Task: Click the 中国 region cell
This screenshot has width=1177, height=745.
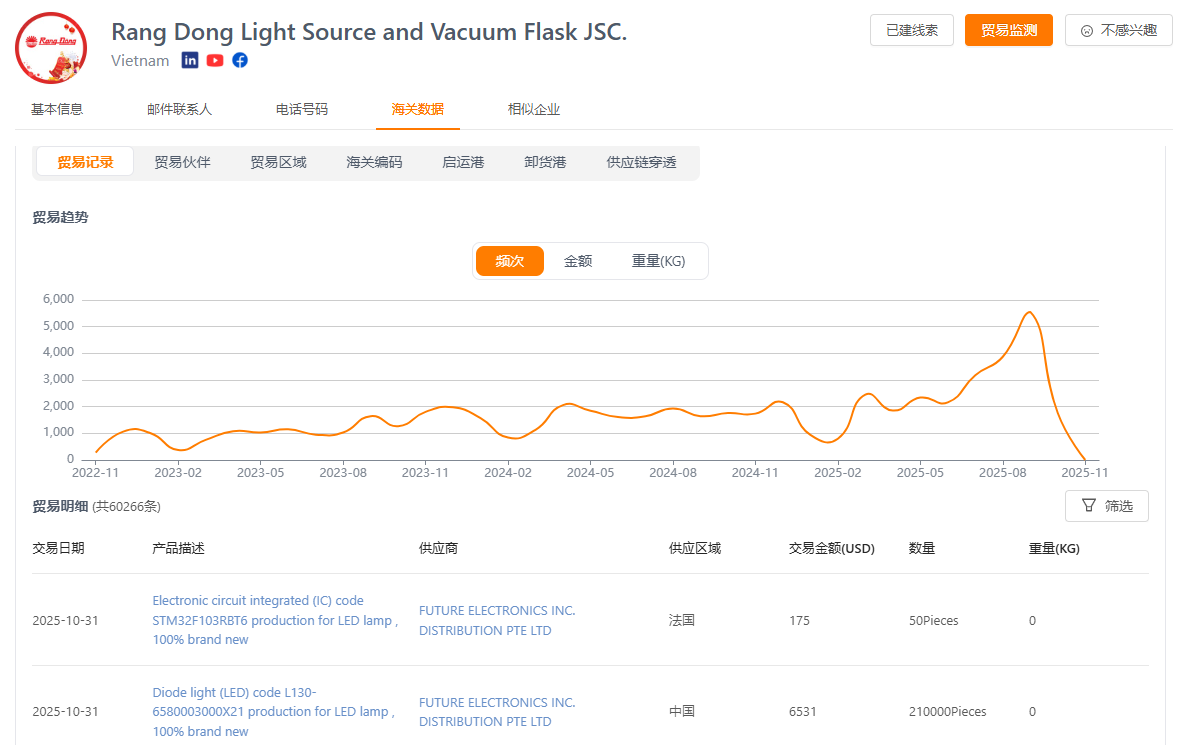Action: click(682, 711)
